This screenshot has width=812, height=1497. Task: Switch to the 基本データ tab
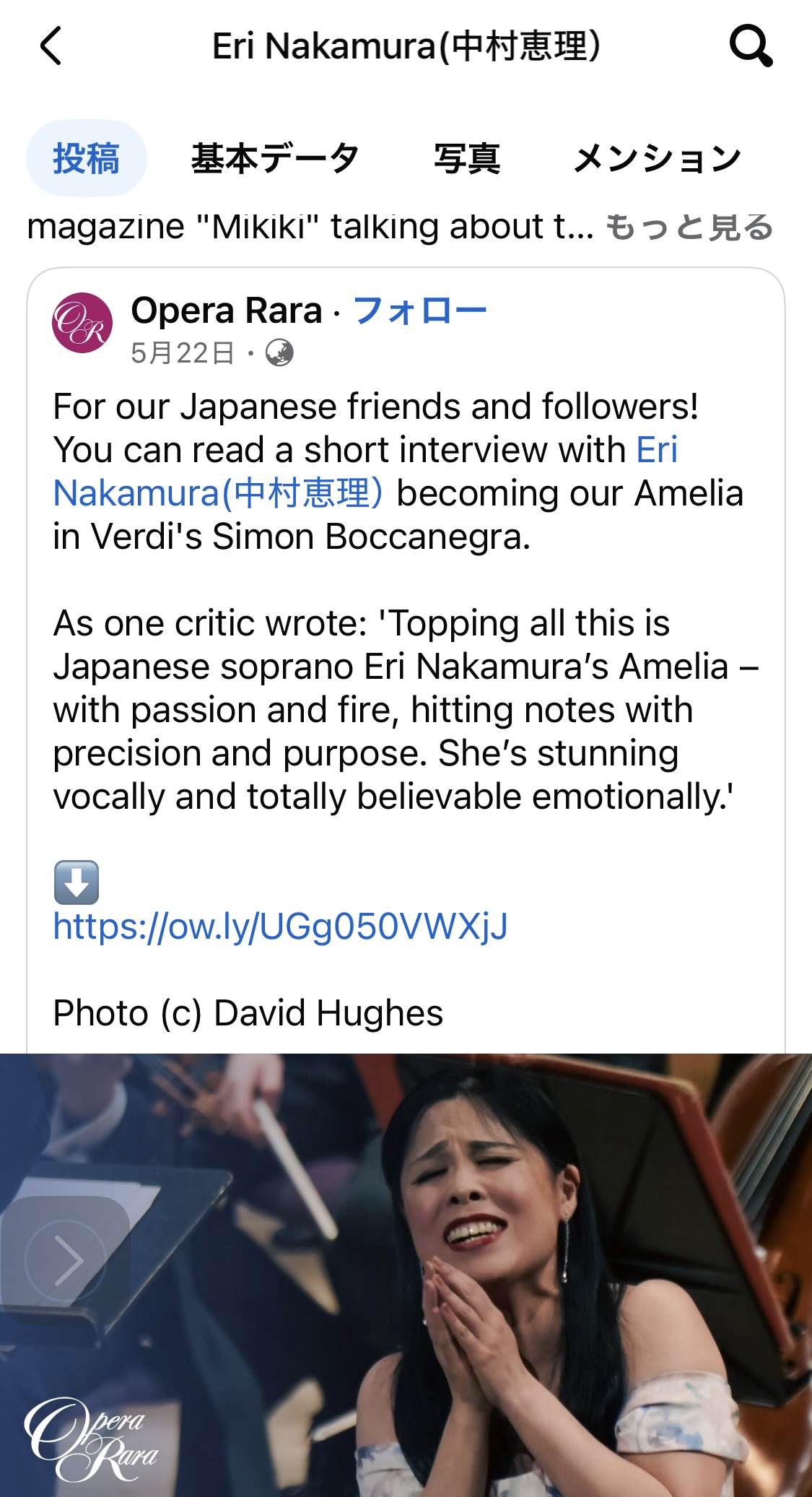coord(275,158)
